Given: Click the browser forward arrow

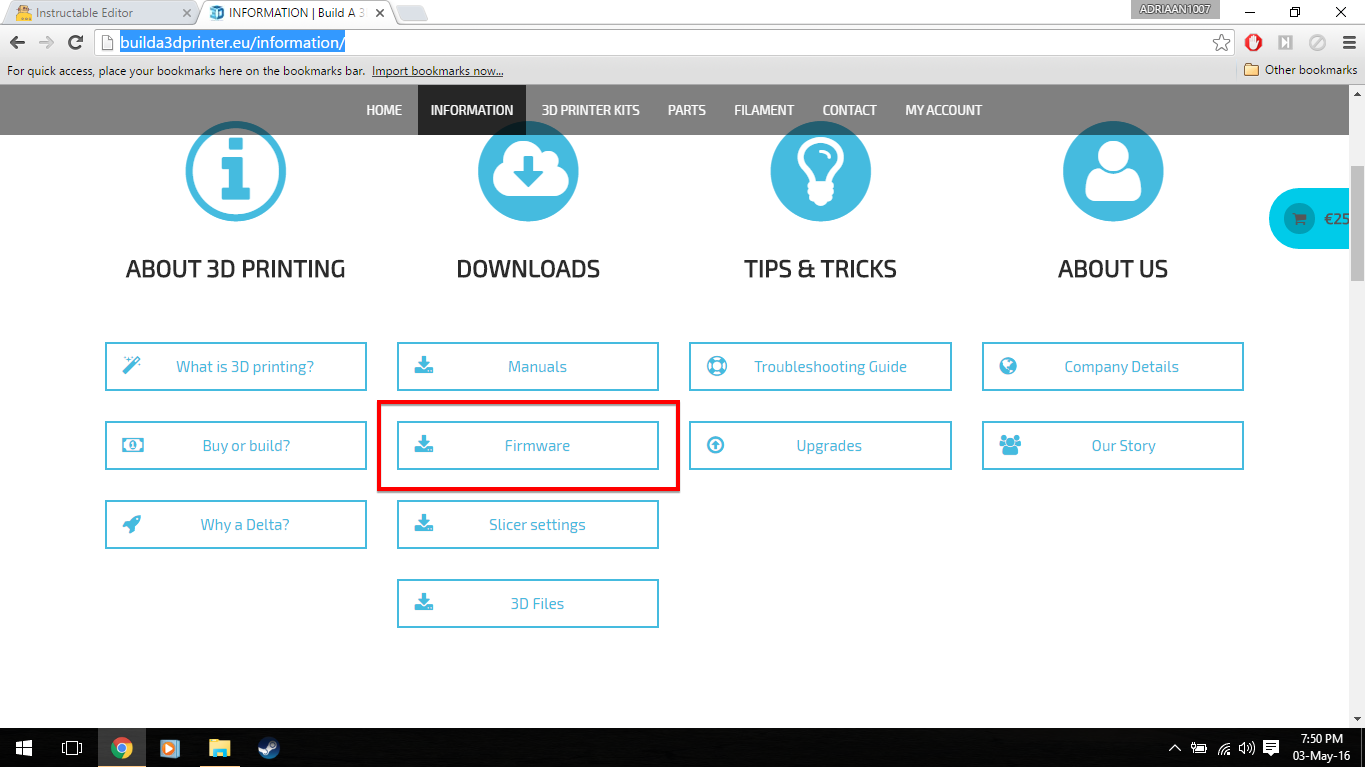Looking at the screenshot, I should point(46,42).
